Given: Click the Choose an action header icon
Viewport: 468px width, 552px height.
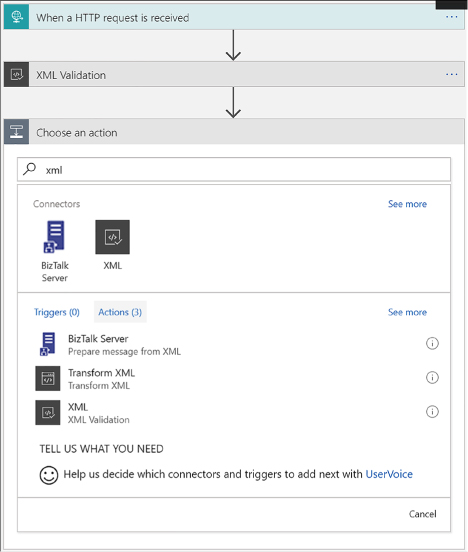Looking at the screenshot, I should click(x=17, y=132).
